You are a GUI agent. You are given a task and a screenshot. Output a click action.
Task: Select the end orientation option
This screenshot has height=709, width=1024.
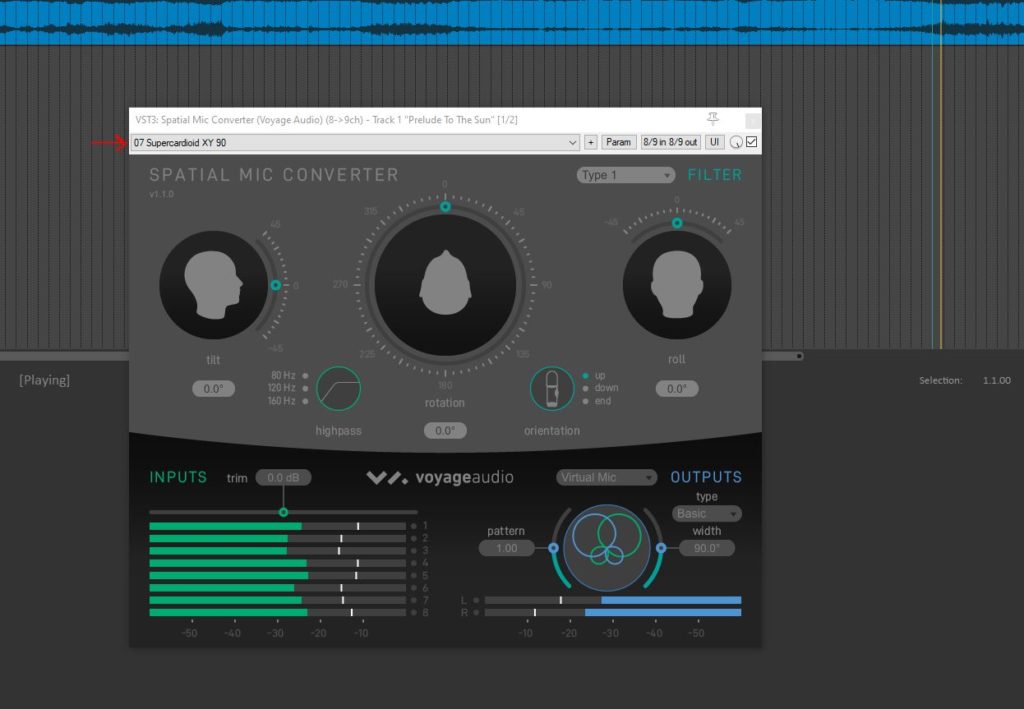point(585,401)
